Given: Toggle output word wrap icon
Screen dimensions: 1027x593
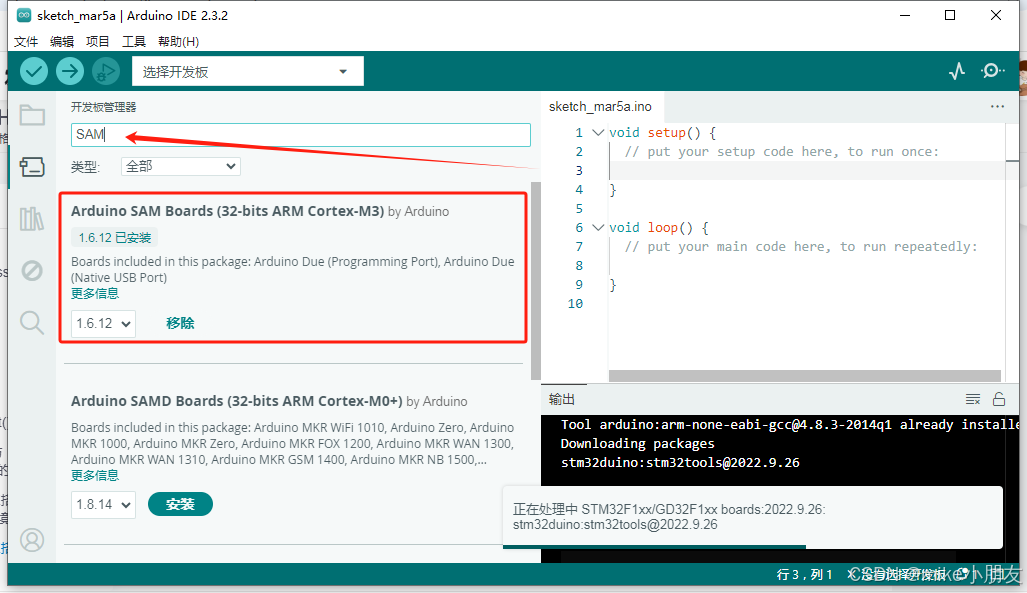Looking at the screenshot, I should (x=973, y=399).
